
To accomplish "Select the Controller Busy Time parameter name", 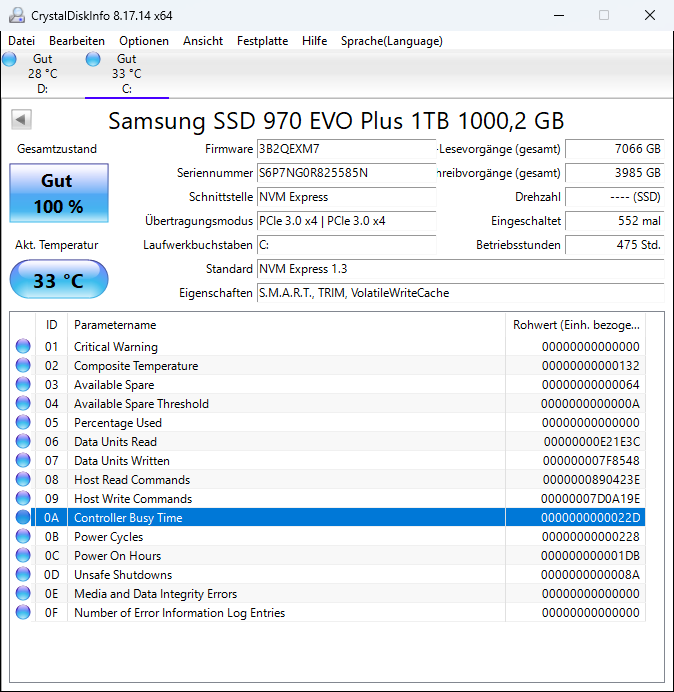I will [x=128, y=518].
